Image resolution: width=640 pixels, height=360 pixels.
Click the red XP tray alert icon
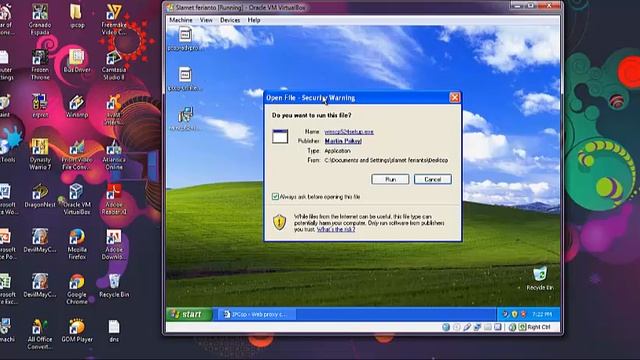point(523,314)
